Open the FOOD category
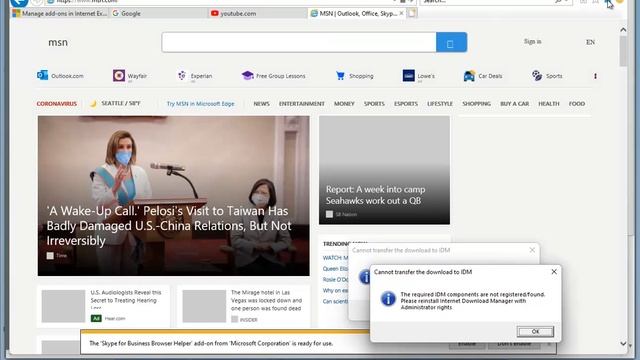 [577, 104]
